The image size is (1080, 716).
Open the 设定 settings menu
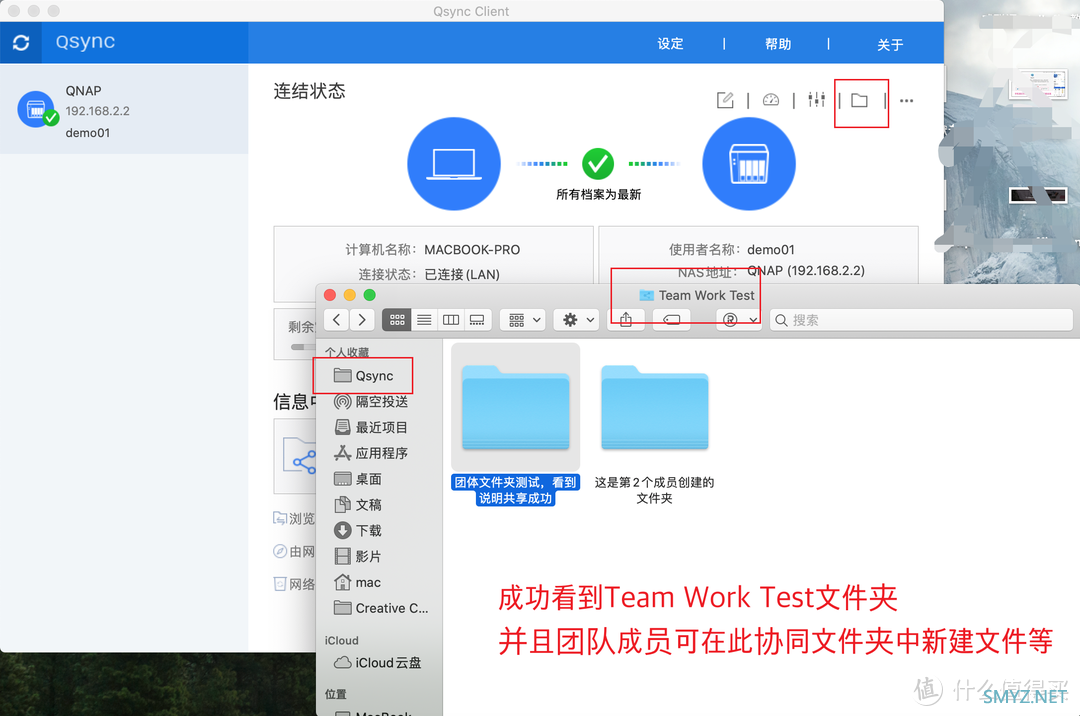point(670,44)
